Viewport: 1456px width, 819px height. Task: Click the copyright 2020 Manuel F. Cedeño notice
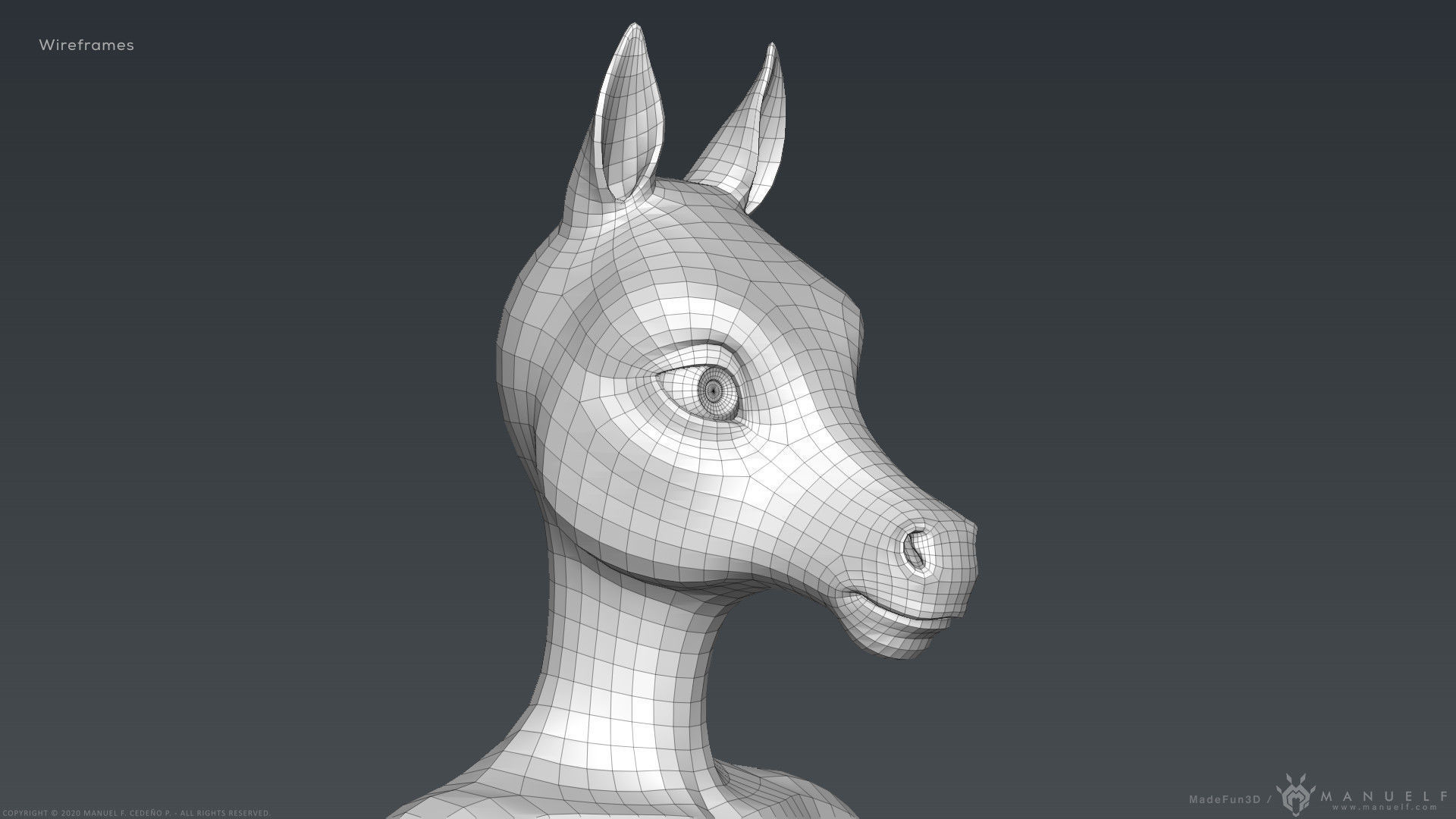138,813
